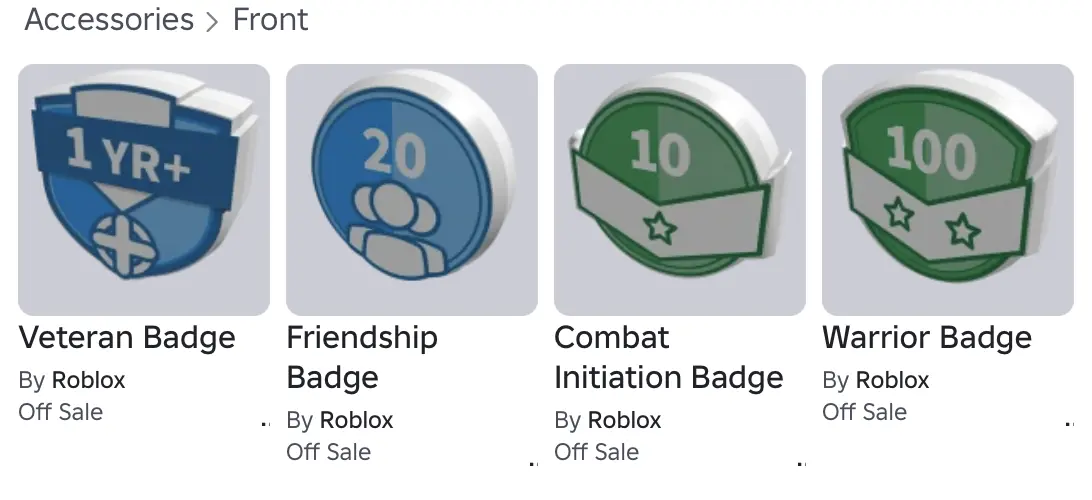Go to the Accessories breadcrumb
The width and height of the screenshot is (1092, 500).
click(109, 20)
